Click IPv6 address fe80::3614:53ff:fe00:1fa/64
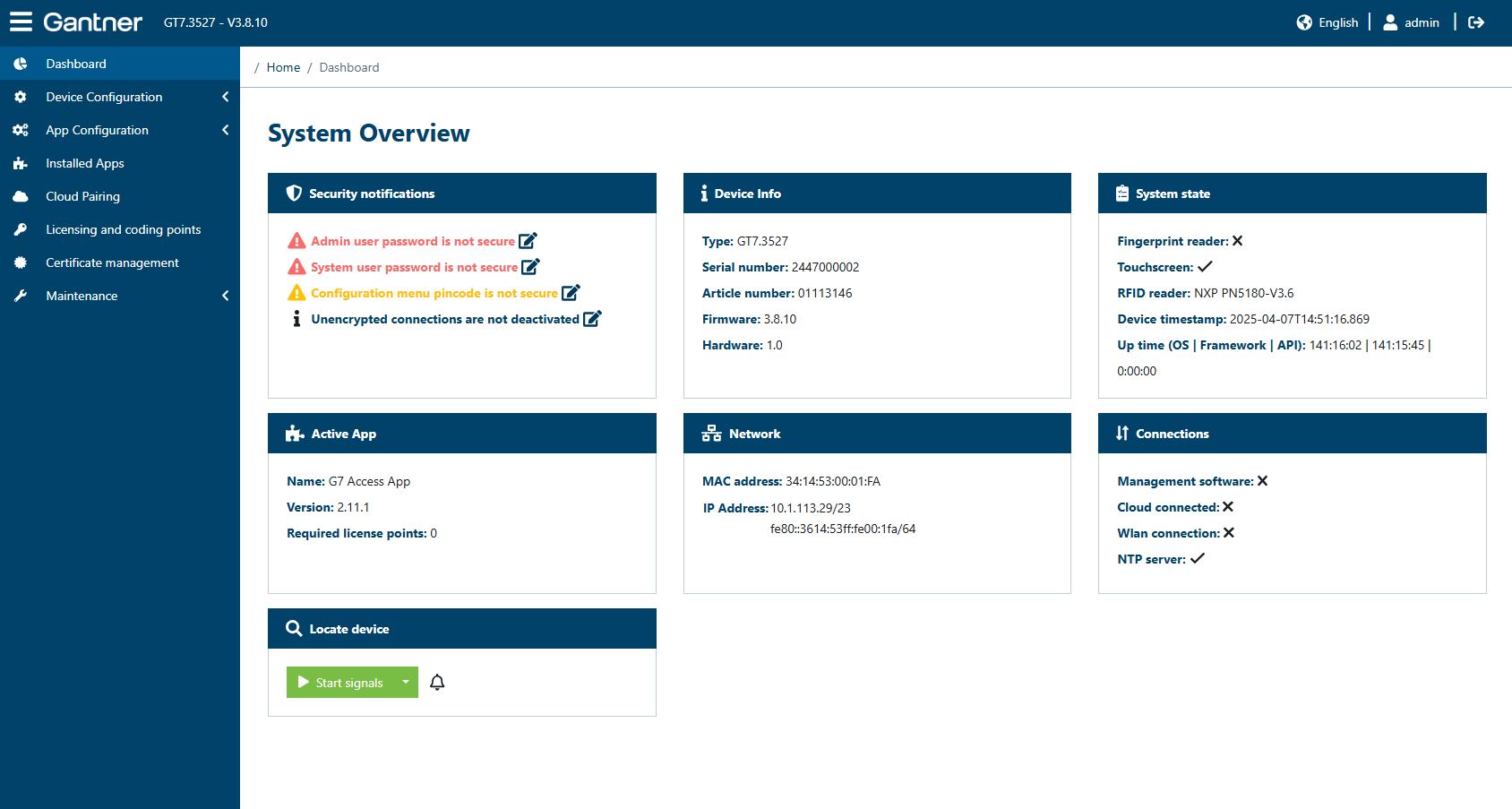This screenshot has height=809, width=1512. pyautogui.click(x=843, y=529)
